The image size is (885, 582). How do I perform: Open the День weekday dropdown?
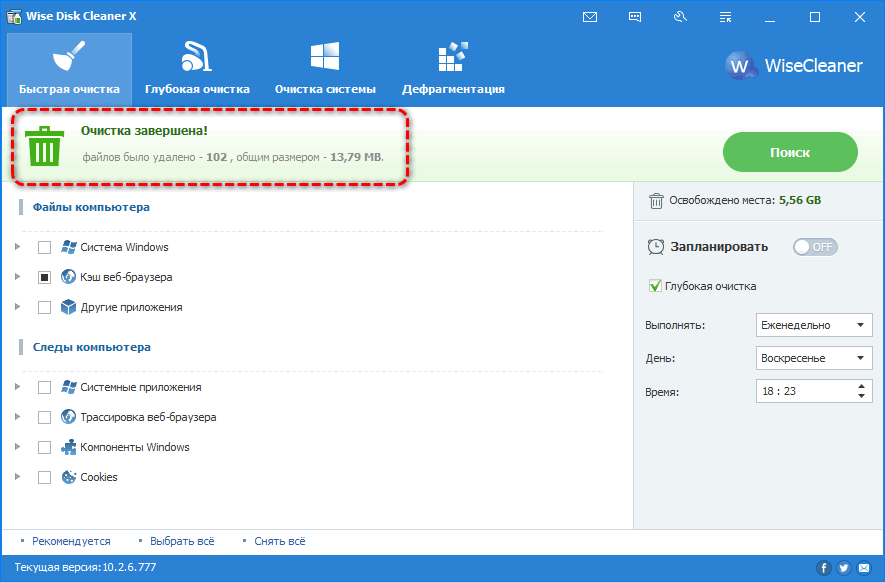814,358
